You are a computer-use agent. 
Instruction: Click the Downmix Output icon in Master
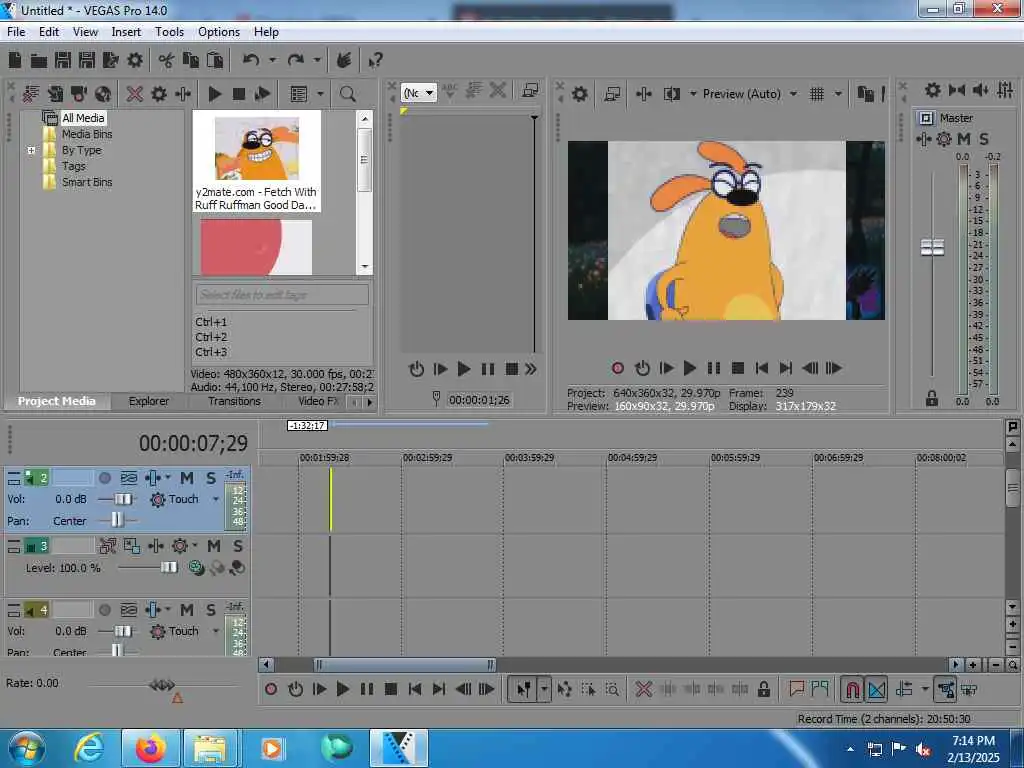pyautogui.click(x=957, y=90)
